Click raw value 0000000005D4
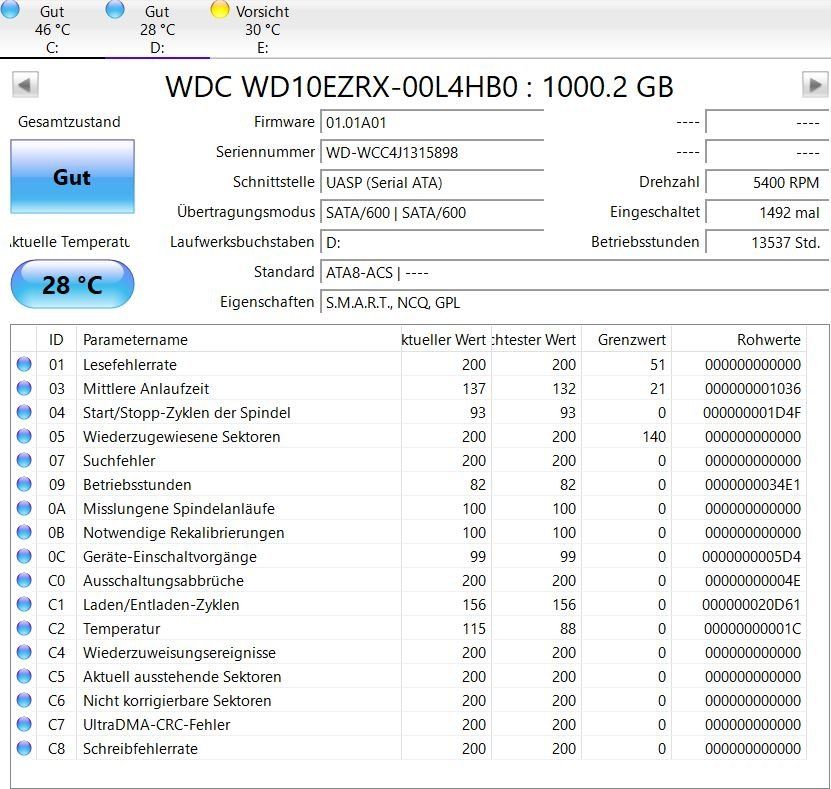831x789 pixels. [x=751, y=556]
